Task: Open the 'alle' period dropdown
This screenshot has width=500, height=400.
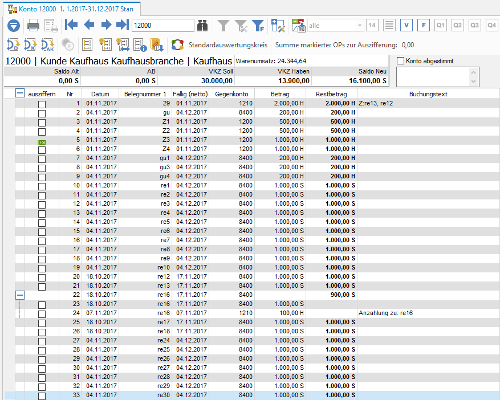Action: point(335,25)
